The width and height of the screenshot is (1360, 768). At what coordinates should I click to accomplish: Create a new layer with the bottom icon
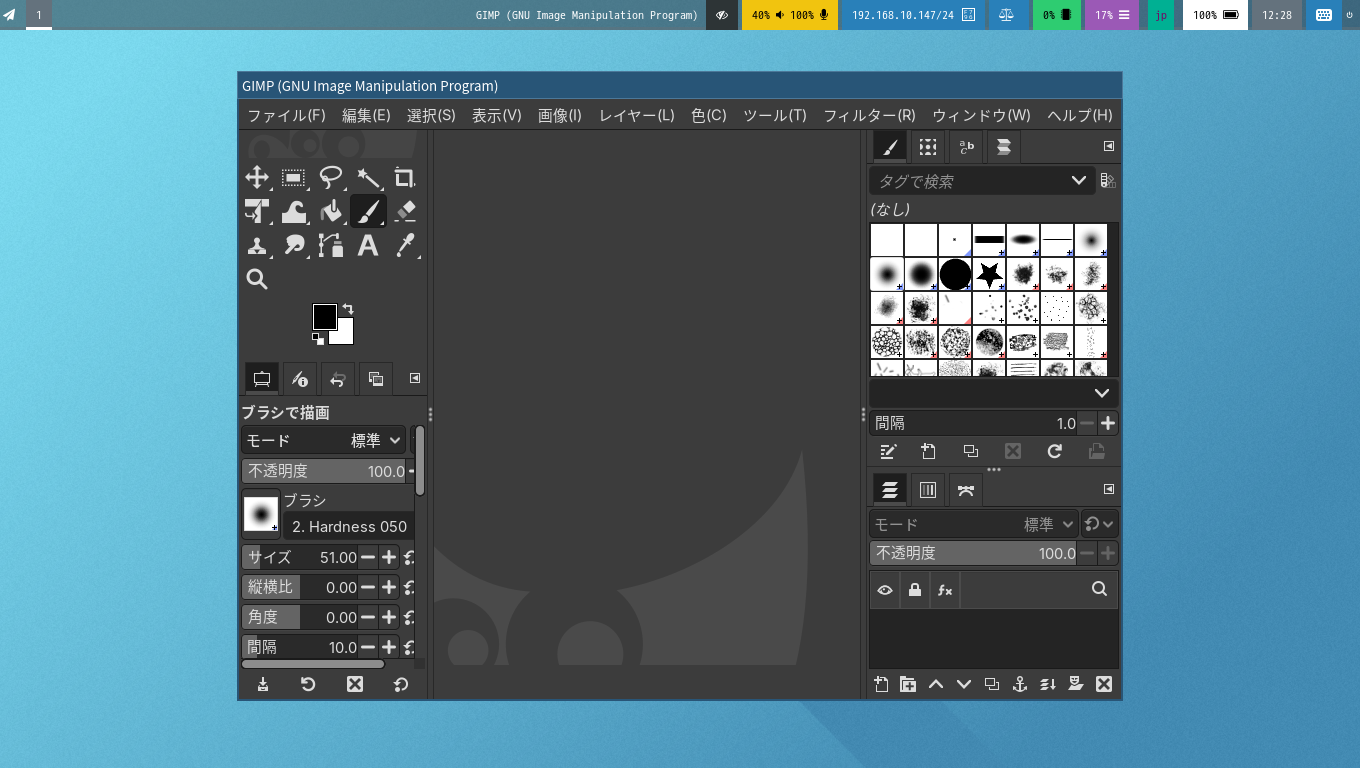click(x=881, y=684)
